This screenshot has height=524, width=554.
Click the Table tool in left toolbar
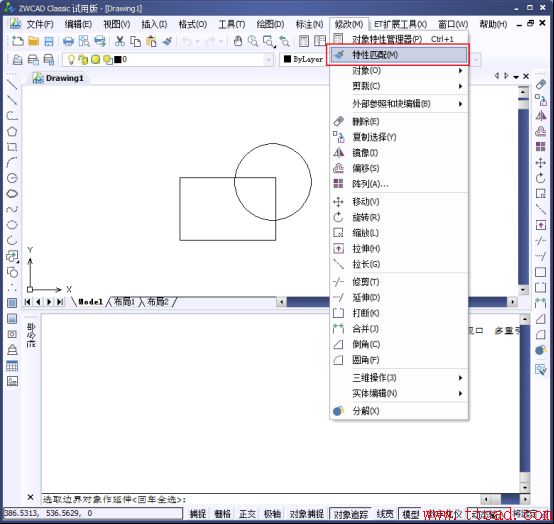[x=12, y=366]
